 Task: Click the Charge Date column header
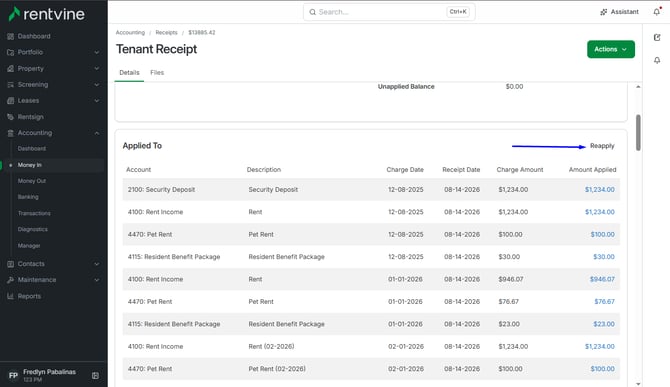point(405,170)
